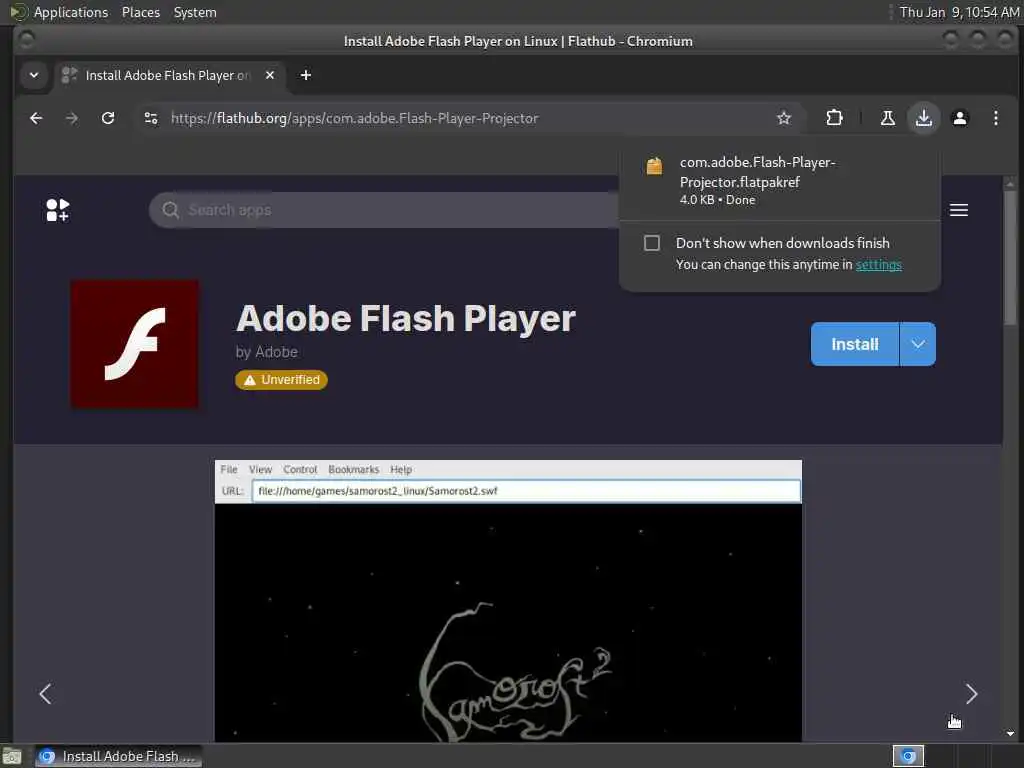Show previous screenshot with left arrow
1024x768 pixels.
[45, 694]
